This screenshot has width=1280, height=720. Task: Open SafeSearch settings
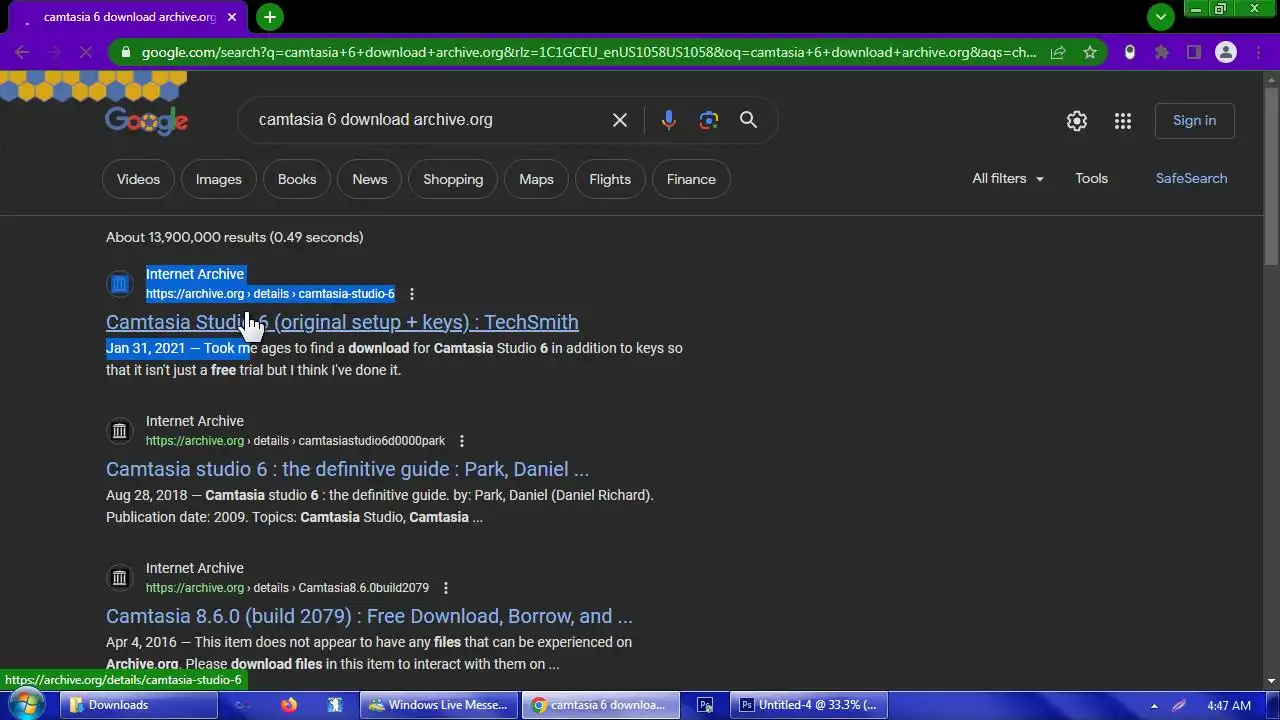[1191, 178]
